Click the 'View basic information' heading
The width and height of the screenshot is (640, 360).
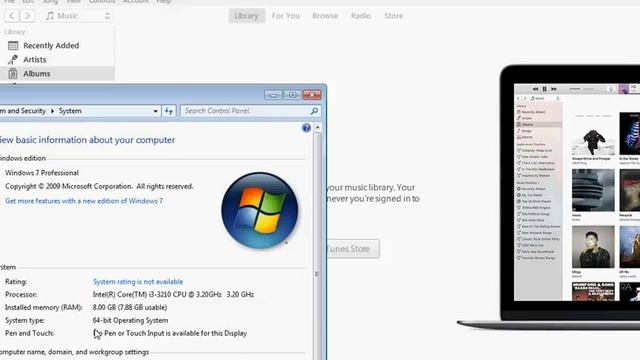[x=87, y=140]
